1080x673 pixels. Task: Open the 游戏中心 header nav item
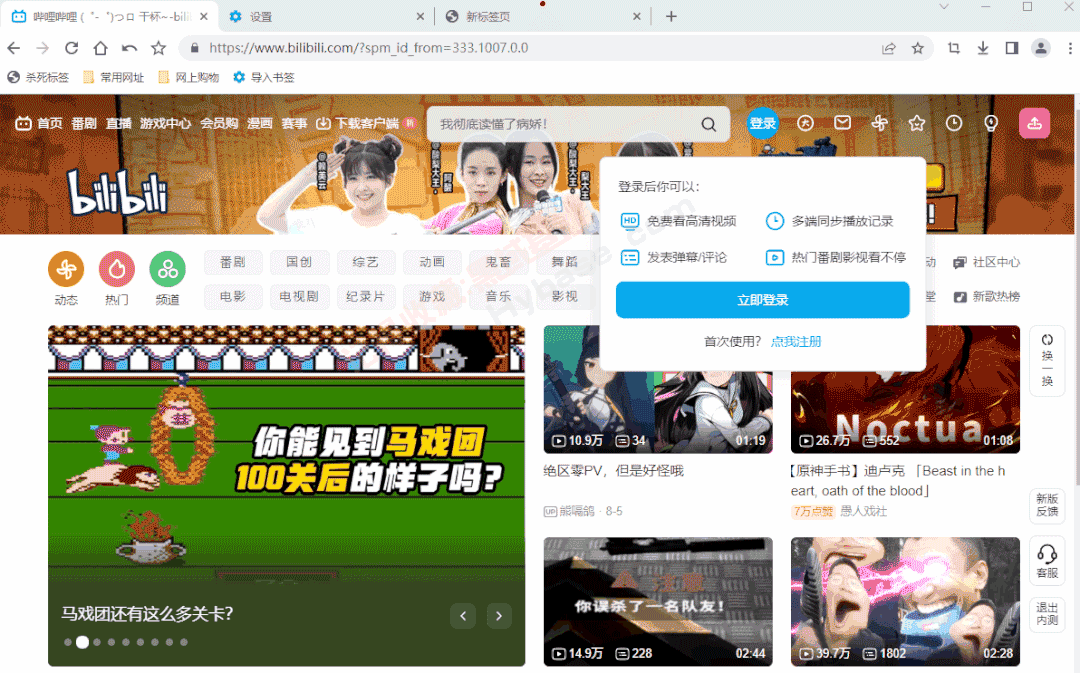click(x=165, y=123)
